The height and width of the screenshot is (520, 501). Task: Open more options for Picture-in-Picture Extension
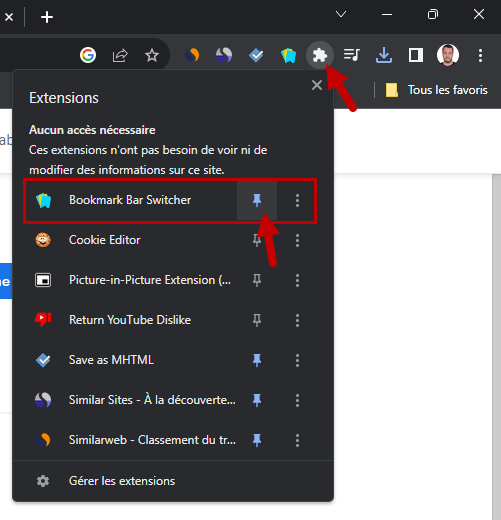(297, 280)
